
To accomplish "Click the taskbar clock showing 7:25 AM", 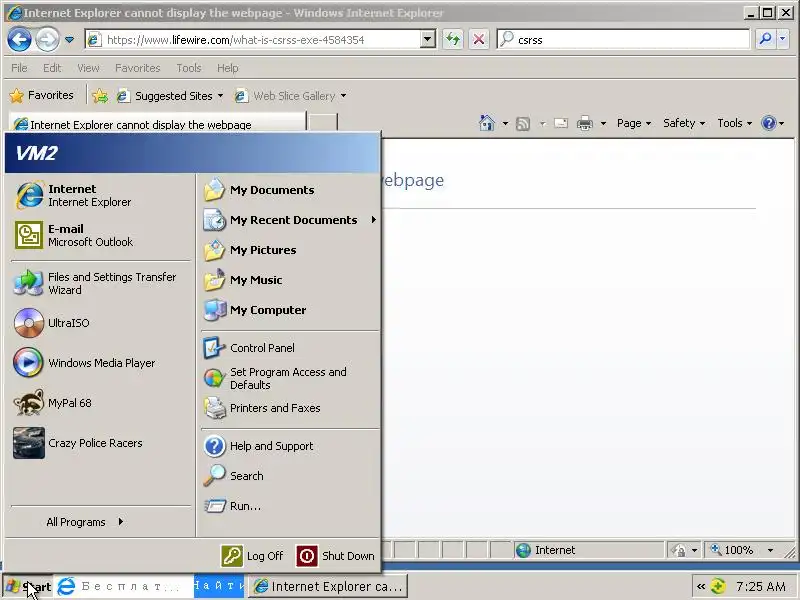I will click(x=761, y=586).
